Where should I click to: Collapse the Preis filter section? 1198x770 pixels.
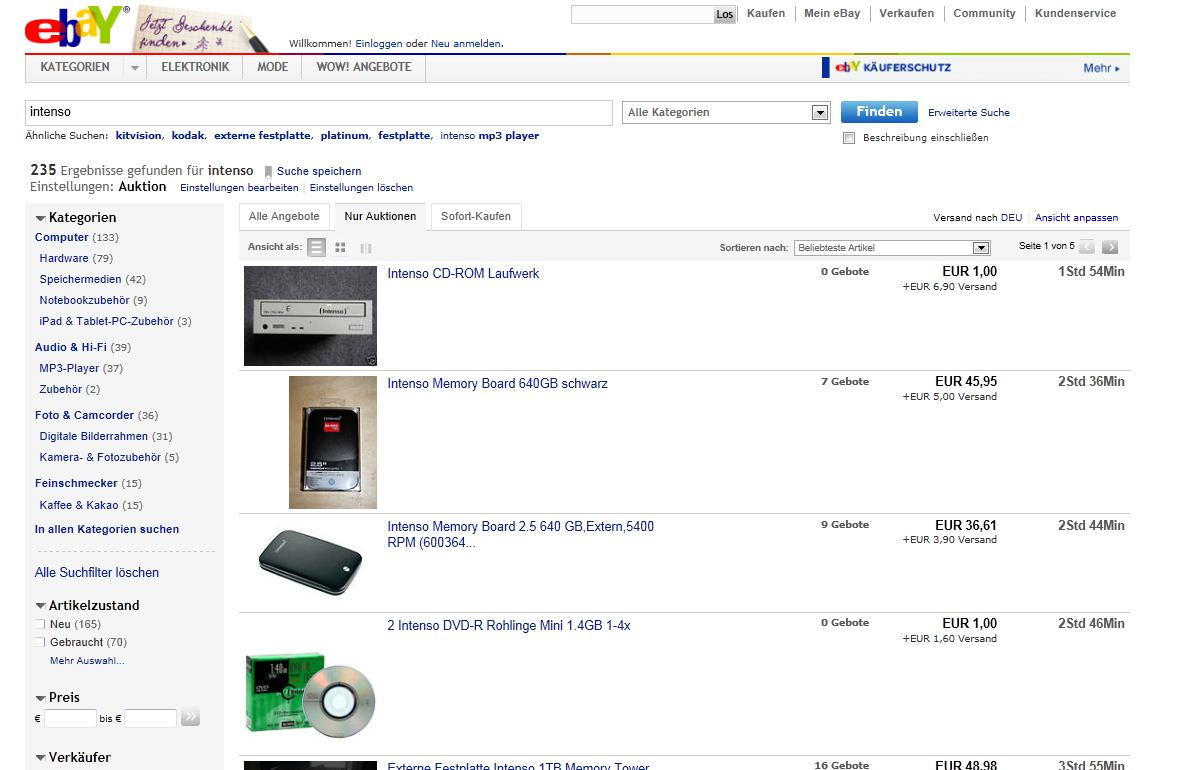pos(40,698)
